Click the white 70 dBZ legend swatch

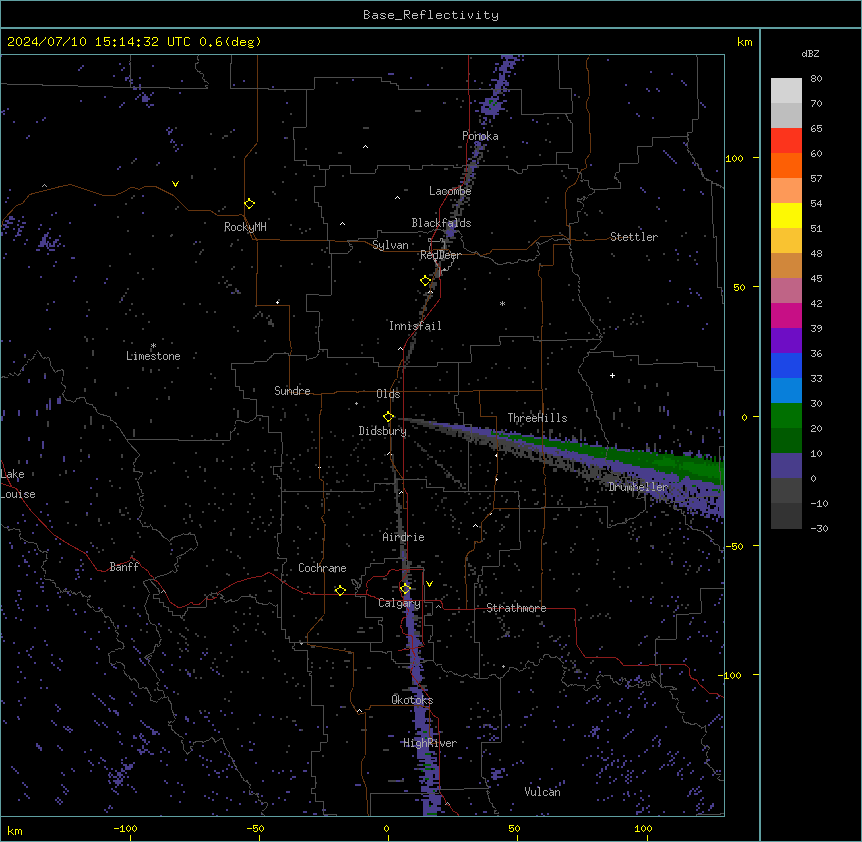pos(786,91)
